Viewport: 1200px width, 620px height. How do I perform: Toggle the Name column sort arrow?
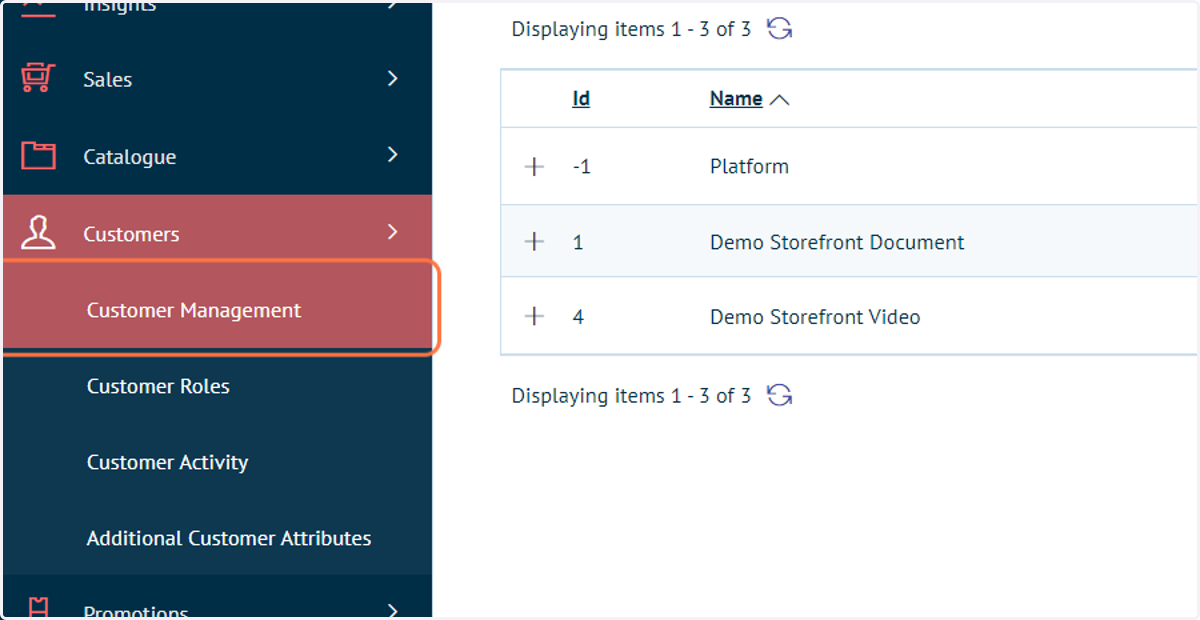(780, 99)
